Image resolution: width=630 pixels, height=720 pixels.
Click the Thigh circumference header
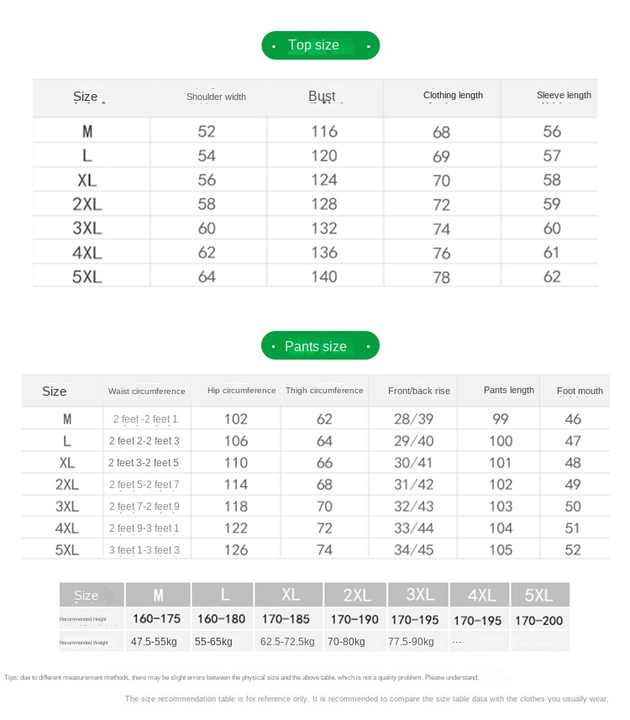(324, 390)
